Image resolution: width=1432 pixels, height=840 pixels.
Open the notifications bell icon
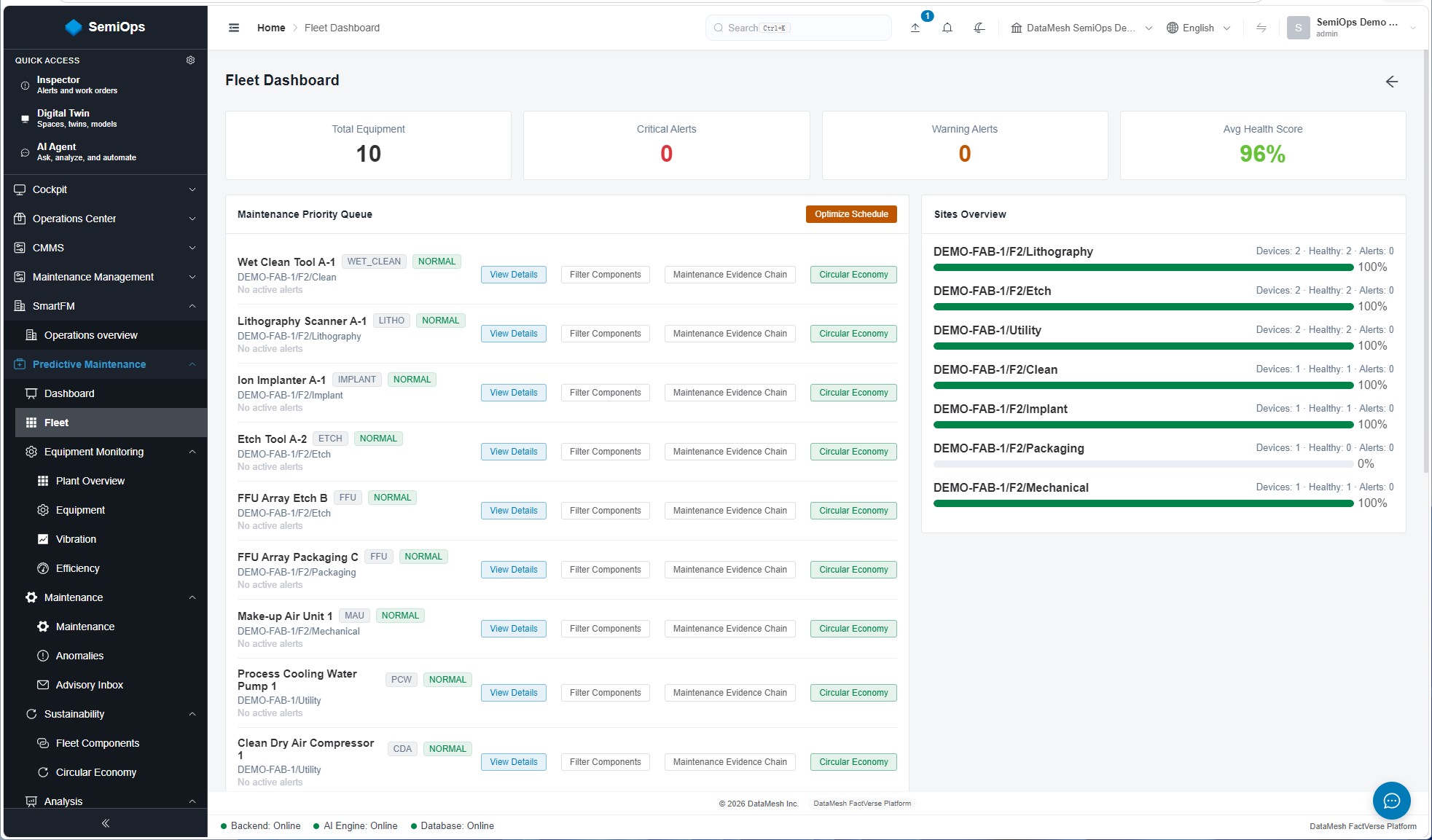[x=947, y=28]
